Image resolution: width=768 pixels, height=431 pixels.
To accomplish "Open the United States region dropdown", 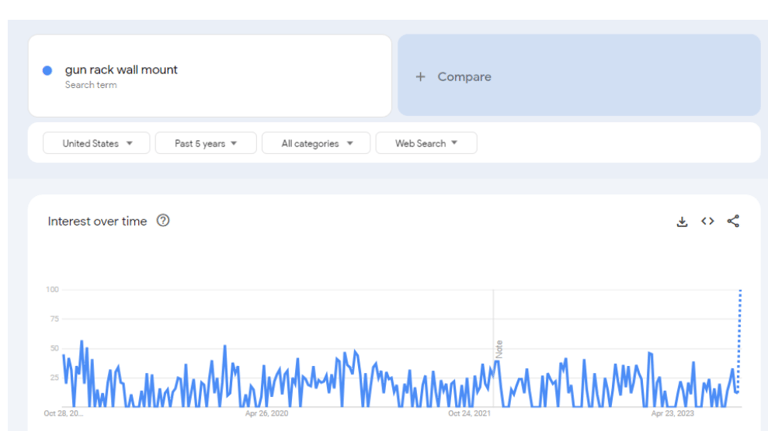I will tap(96, 143).
